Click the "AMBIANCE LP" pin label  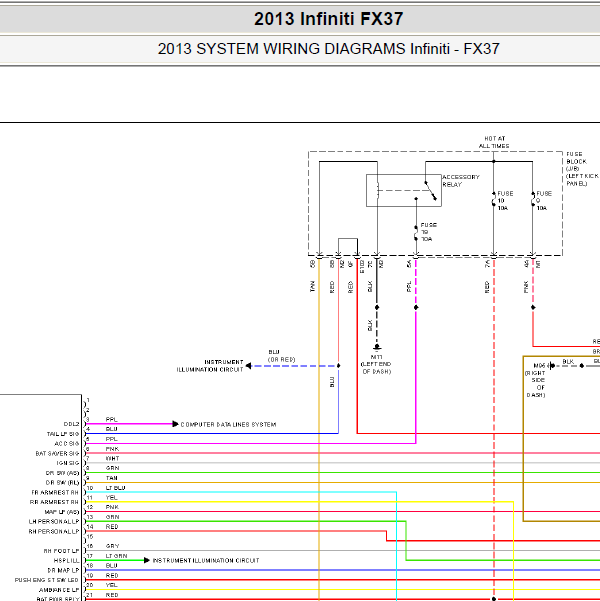tap(59, 590)
